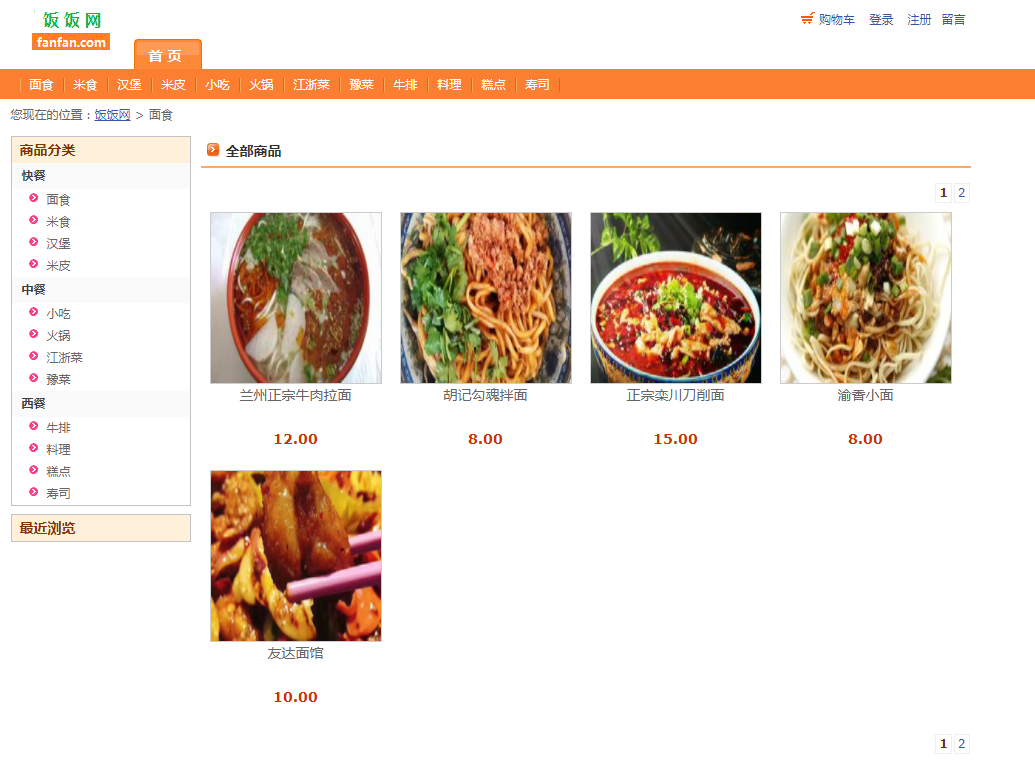Open the shopping cart icon
The height and width of the screenshot is (767, 1035).
[807, 19]
